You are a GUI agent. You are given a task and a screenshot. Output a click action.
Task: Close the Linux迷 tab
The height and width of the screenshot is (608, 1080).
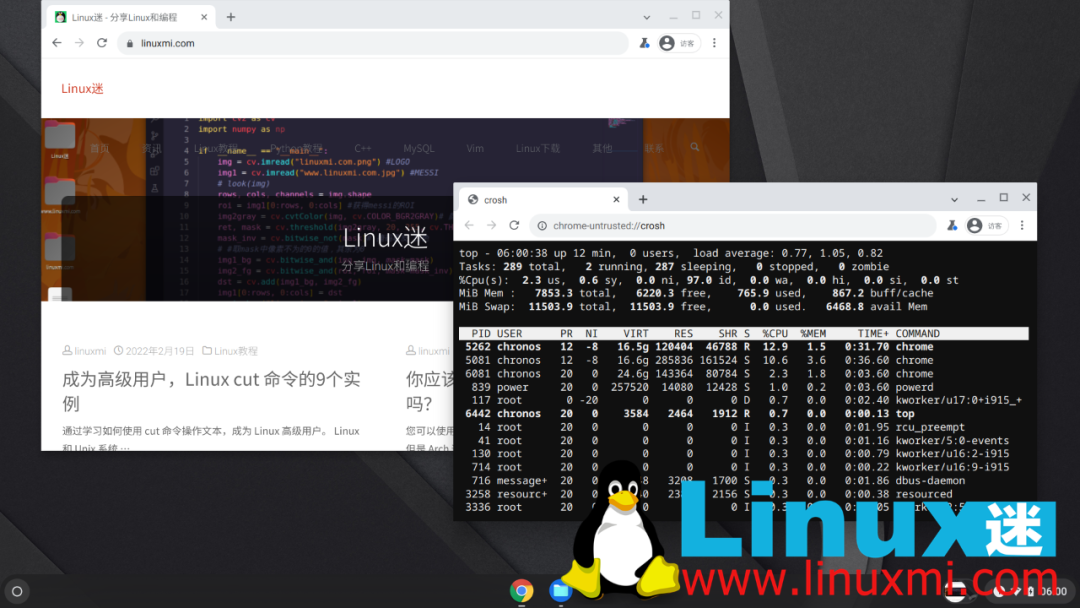204,17
